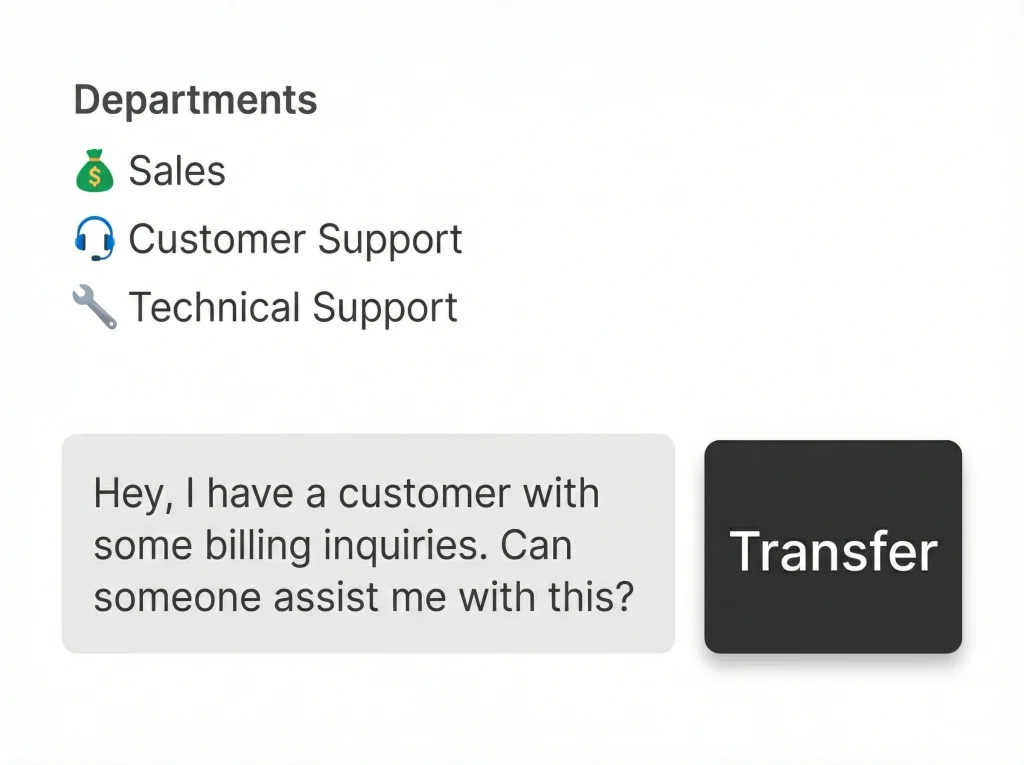Click the wrench icon for Technical Support

tap(95, 308)
